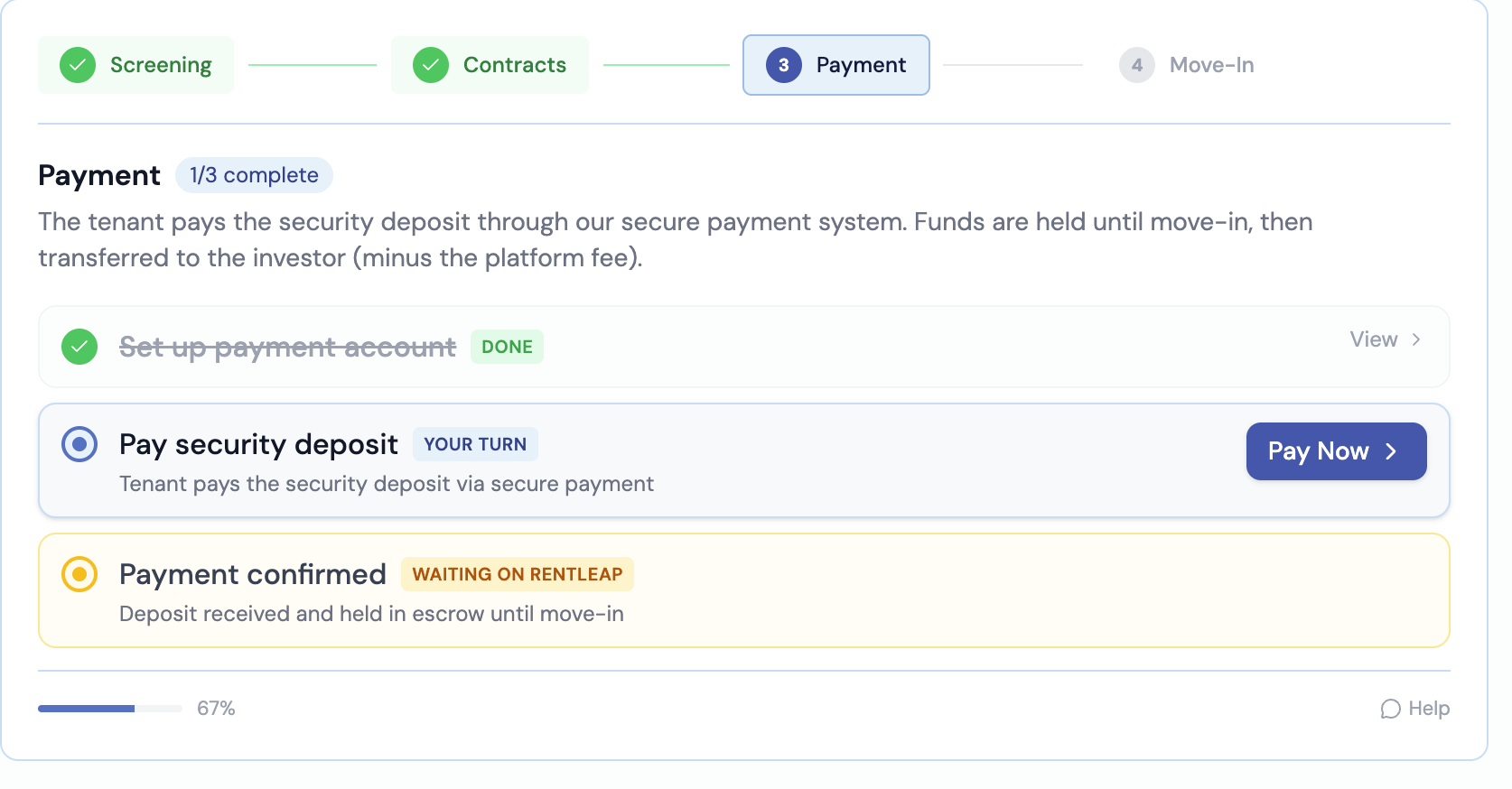
Task: Click the YOUR TURN status badge
Action: [x=475, y=444]
